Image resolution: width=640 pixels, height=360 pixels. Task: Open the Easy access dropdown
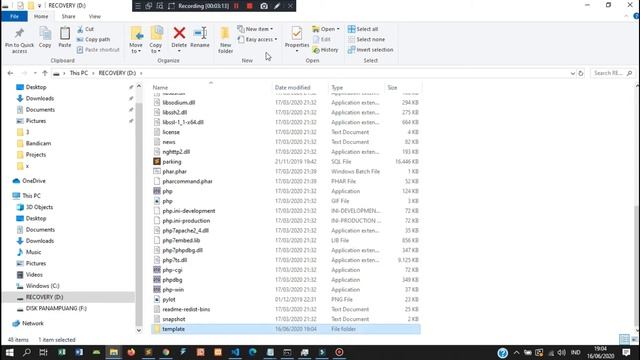[258, 40]
